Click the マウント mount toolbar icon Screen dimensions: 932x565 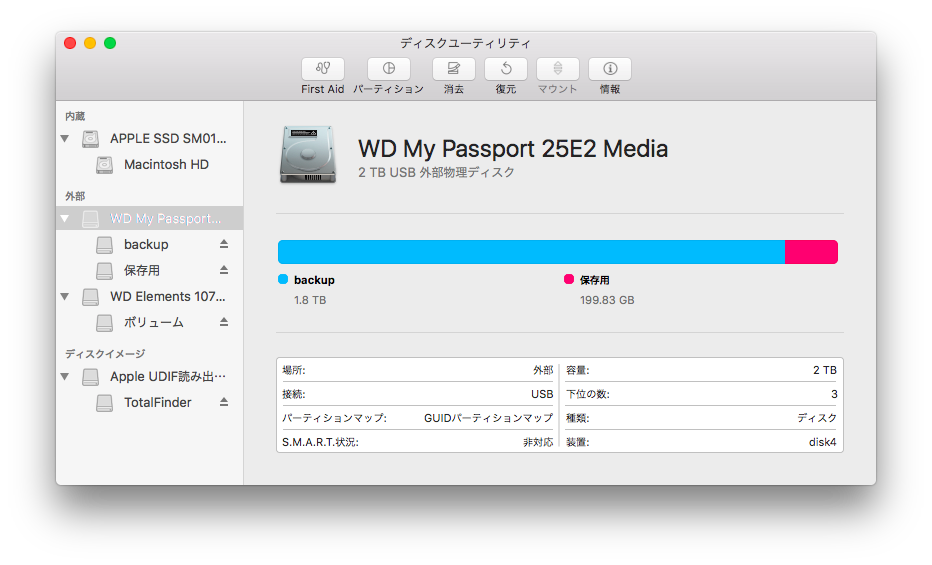coord(558,69)
